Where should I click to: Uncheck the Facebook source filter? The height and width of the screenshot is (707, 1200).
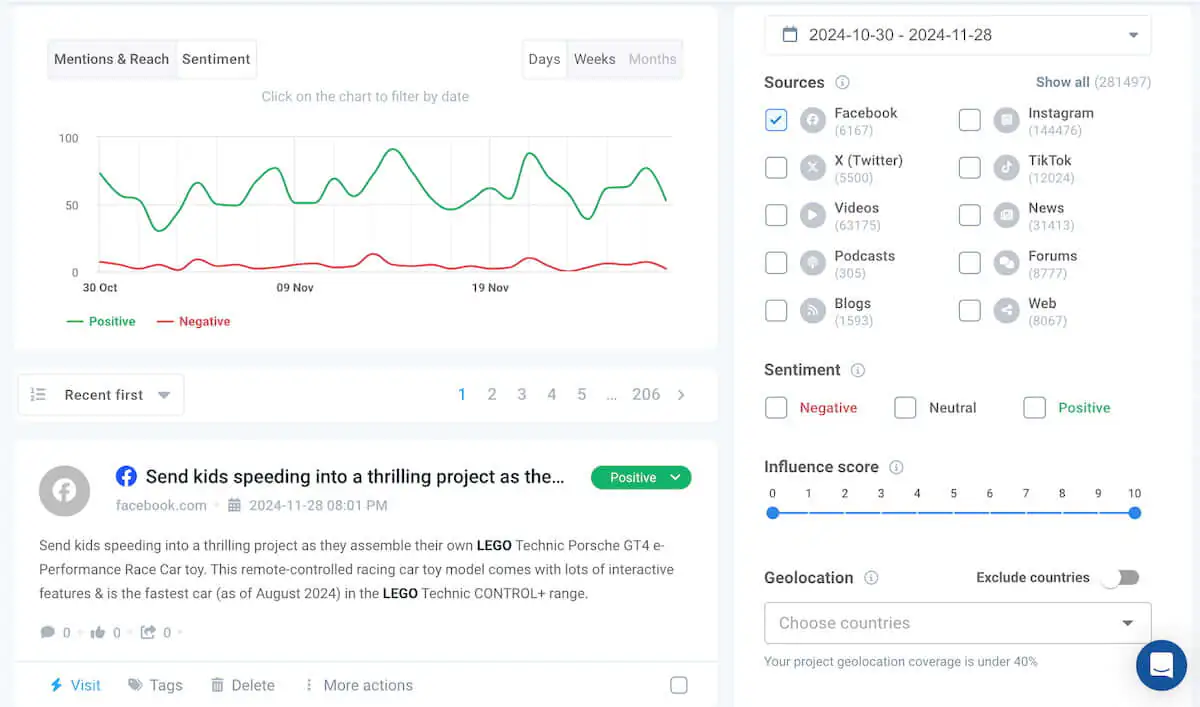coord(776,120)
